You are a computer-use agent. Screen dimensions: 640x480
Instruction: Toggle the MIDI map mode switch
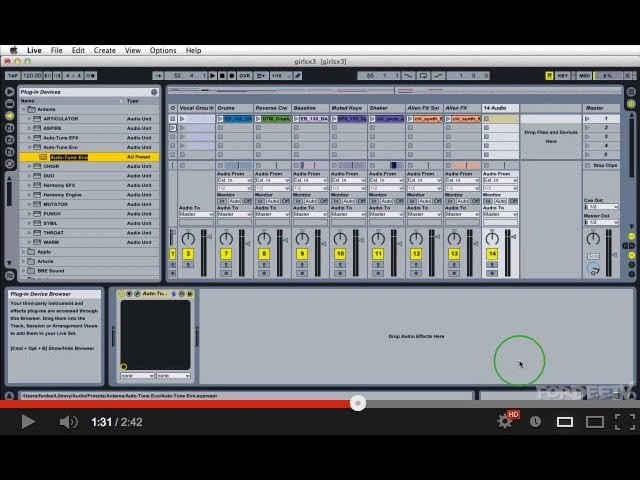(584, 76)
